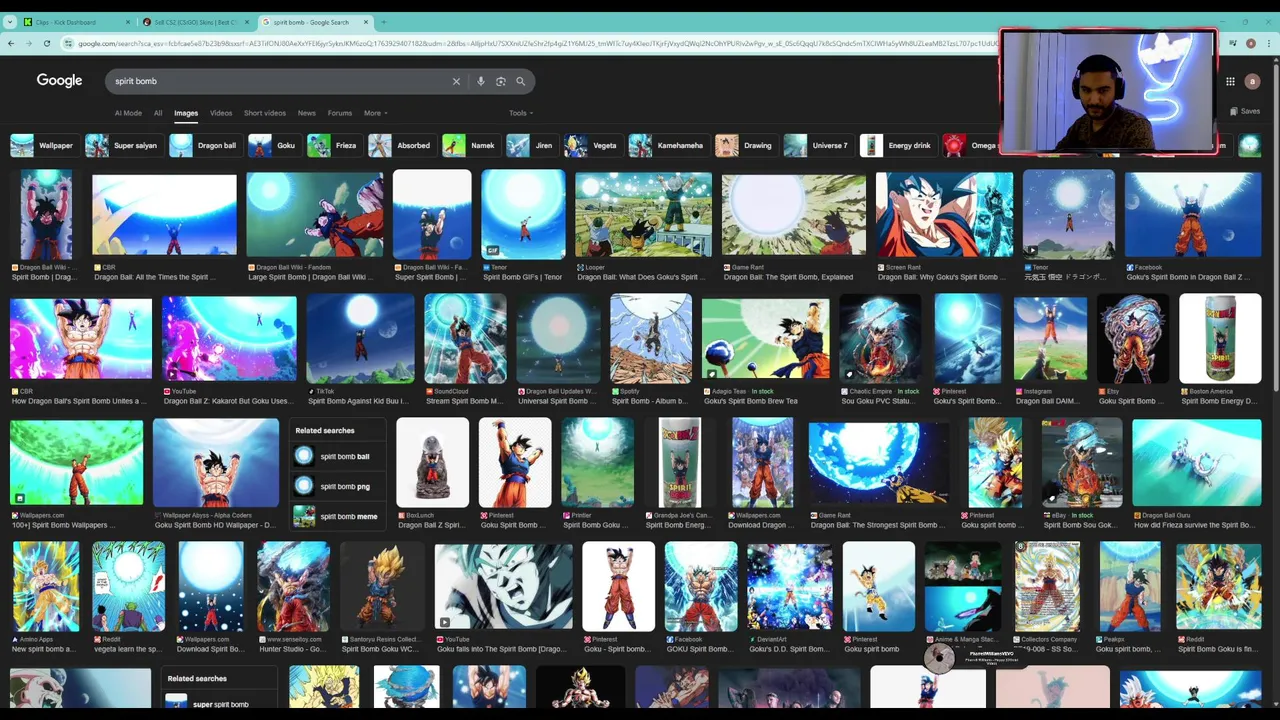Switch to AI Mode results
Image resolution: width=1280 pixels, height=720 pixels.
(x=128, y=113)
